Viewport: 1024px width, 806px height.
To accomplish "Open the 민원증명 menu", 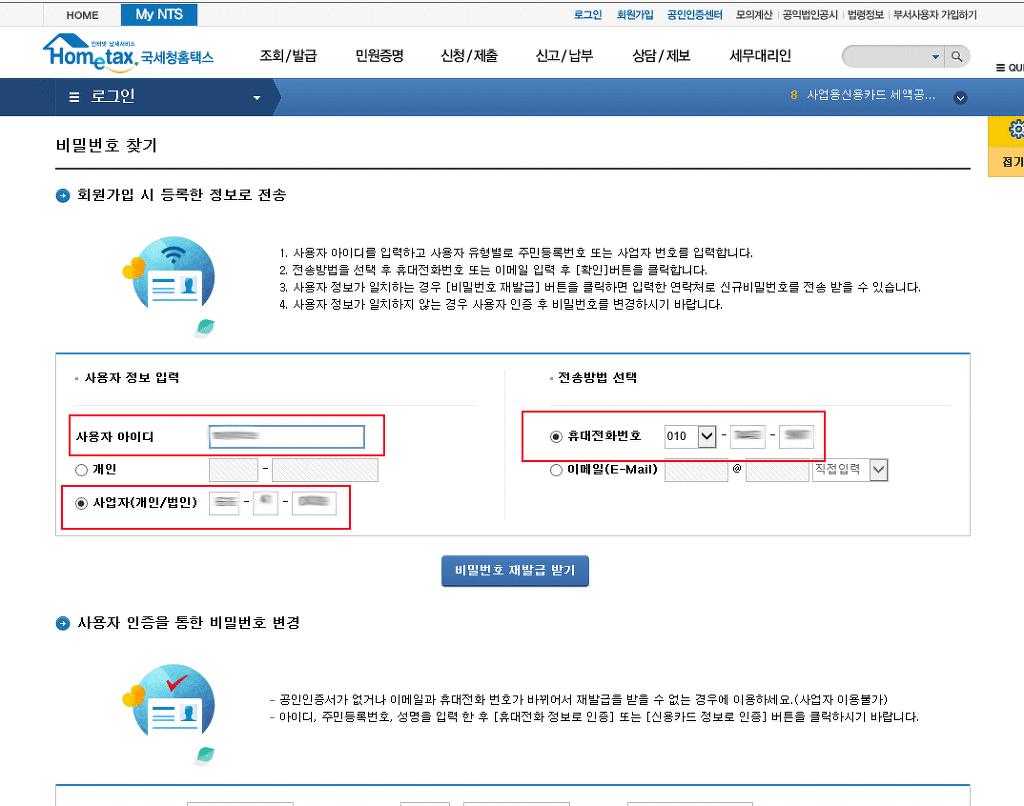I will coord(379,56).
